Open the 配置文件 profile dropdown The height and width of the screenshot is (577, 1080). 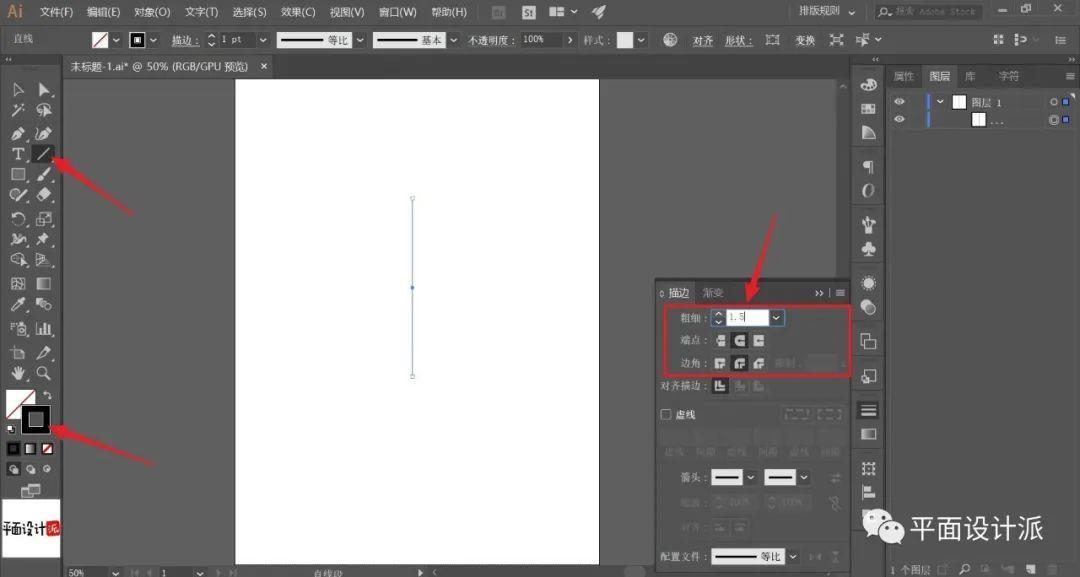pos(793,556)
